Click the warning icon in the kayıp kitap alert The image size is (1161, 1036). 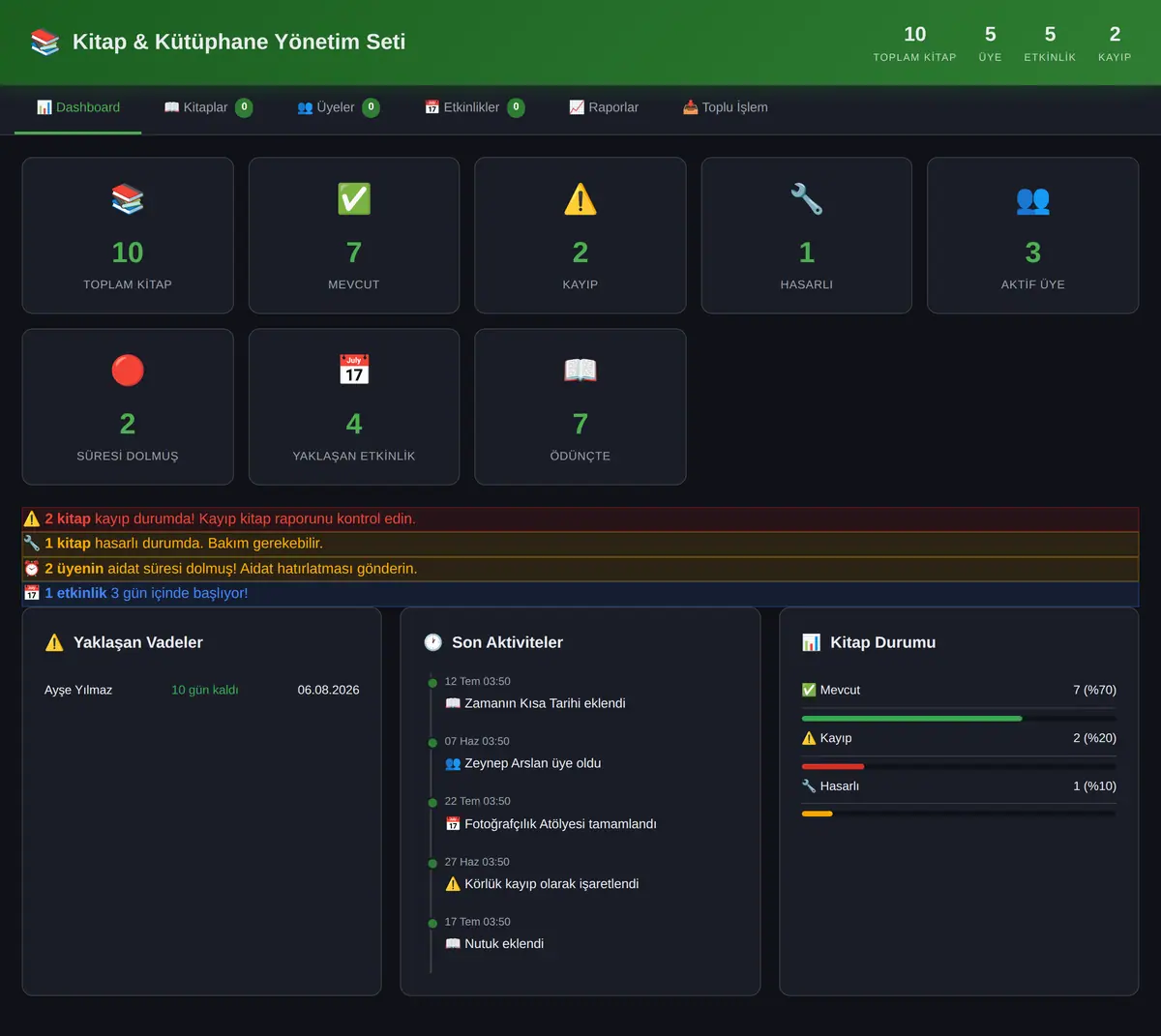32,518
